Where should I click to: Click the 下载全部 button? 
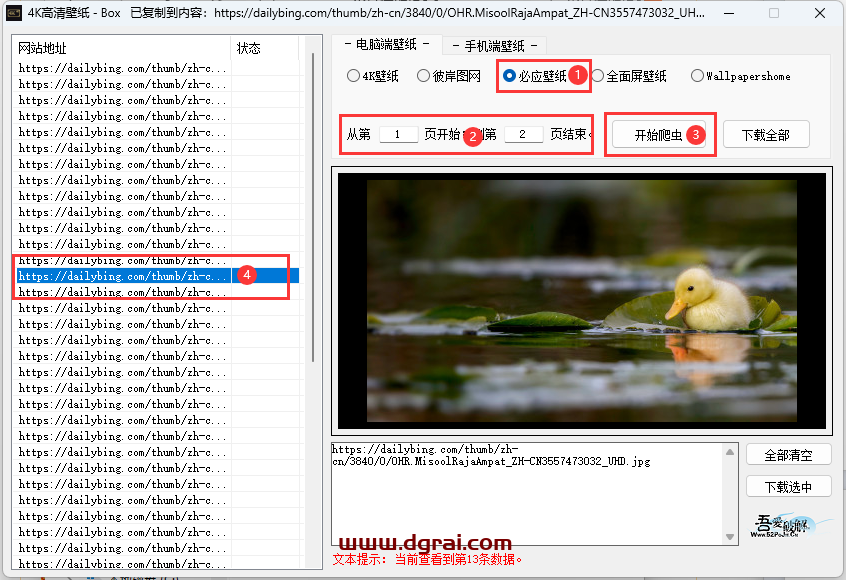click(765, 135)
